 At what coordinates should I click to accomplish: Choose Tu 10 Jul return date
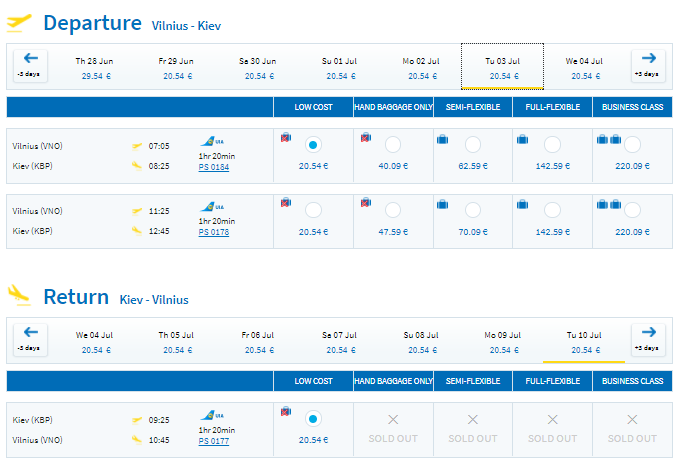tap(584, 342)
